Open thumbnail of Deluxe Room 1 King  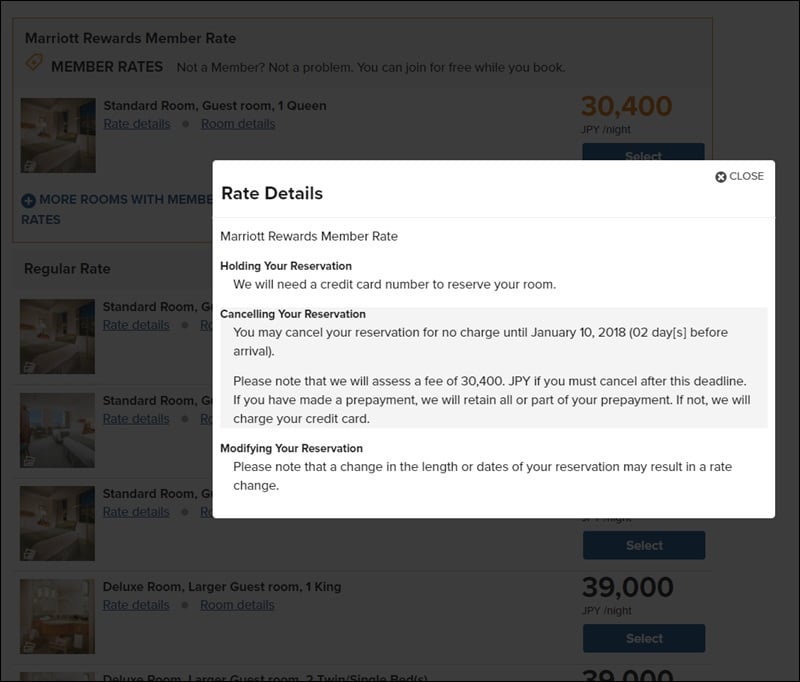click(57, 616)
